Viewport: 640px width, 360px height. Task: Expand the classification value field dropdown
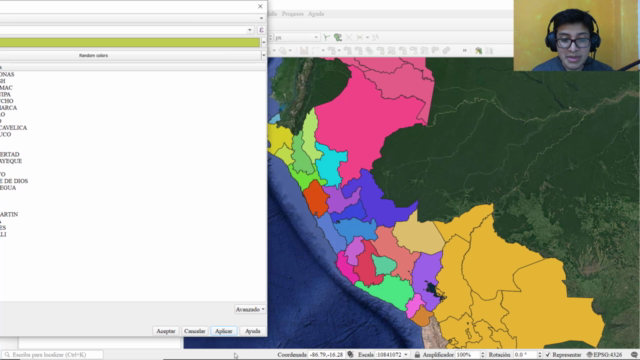(x=250, y=30)
